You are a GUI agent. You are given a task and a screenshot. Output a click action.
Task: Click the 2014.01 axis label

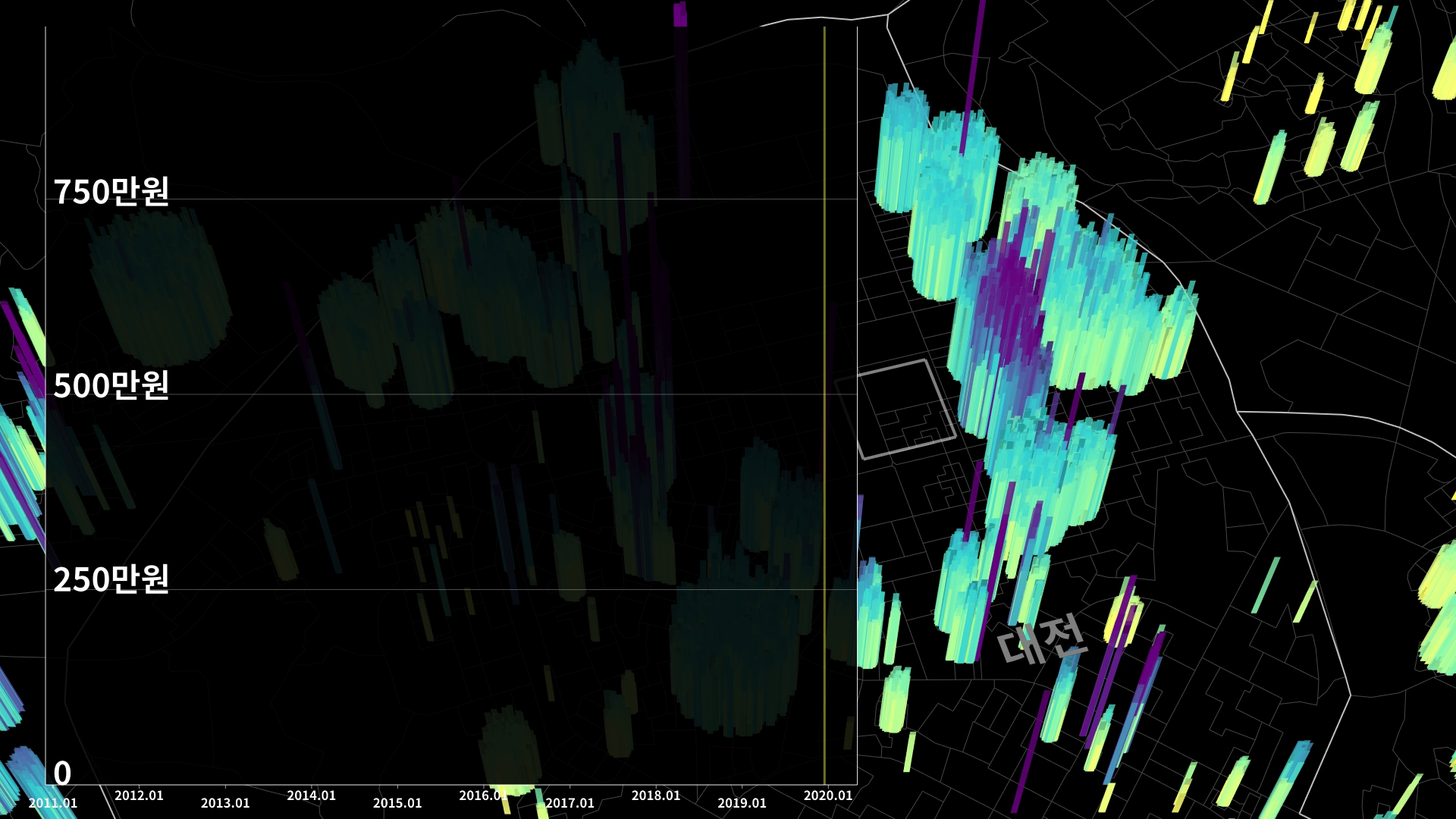pos(311,795)
